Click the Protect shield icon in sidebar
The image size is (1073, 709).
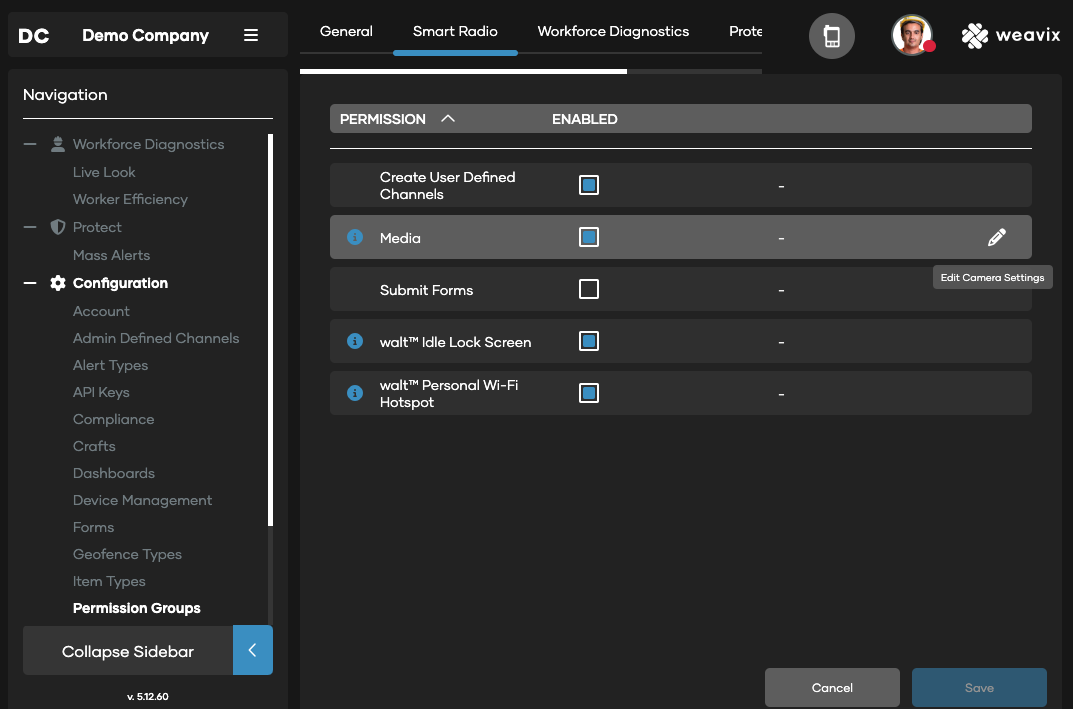[58, 227]
